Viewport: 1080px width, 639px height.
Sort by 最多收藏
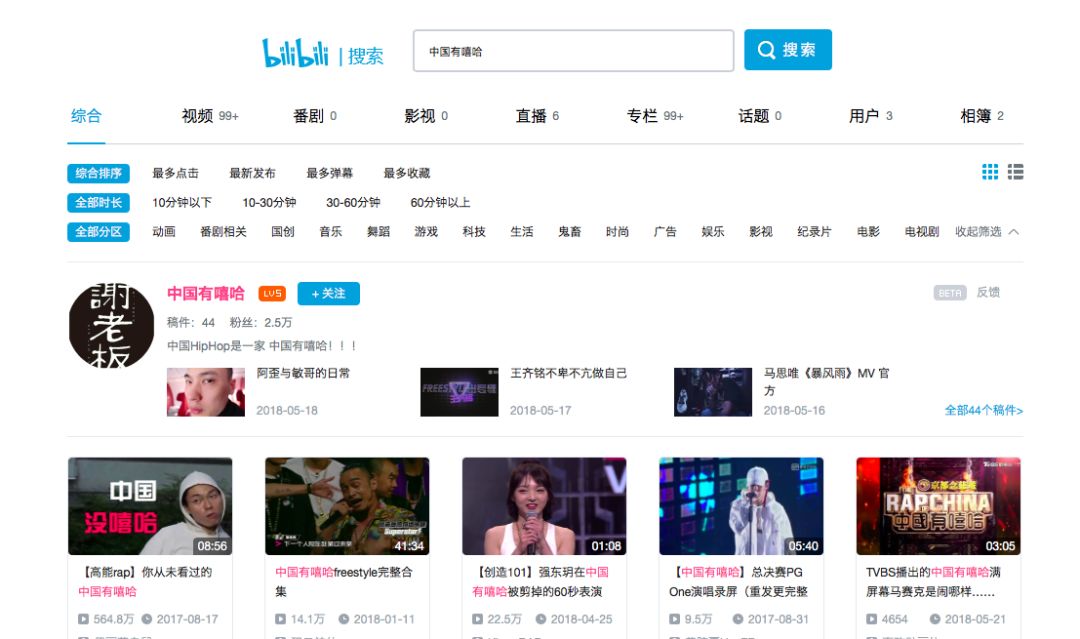click(406, 173)
